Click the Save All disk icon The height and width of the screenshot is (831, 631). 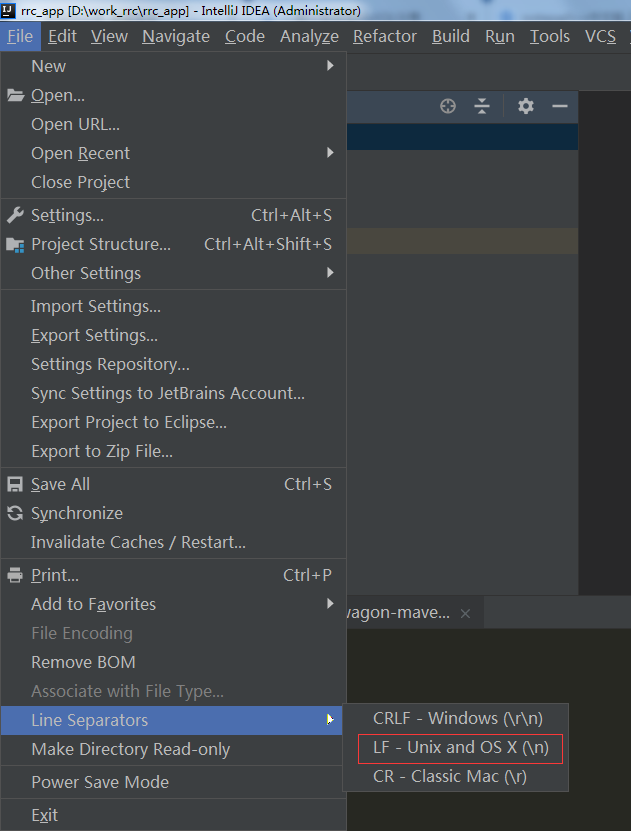point(15,484)
